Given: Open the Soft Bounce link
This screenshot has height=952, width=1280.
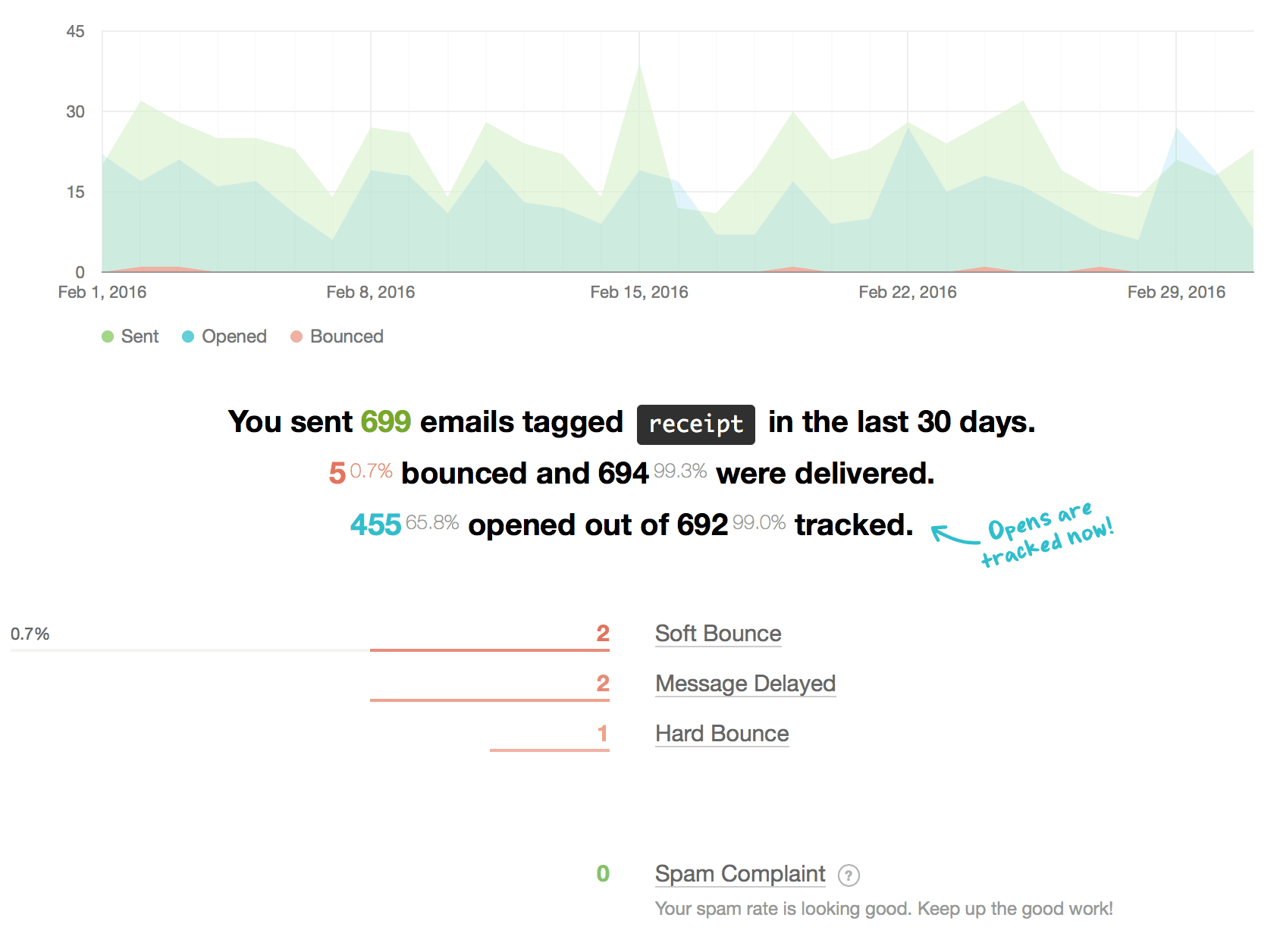Looking at the screenshot, I should click(717, 634).
